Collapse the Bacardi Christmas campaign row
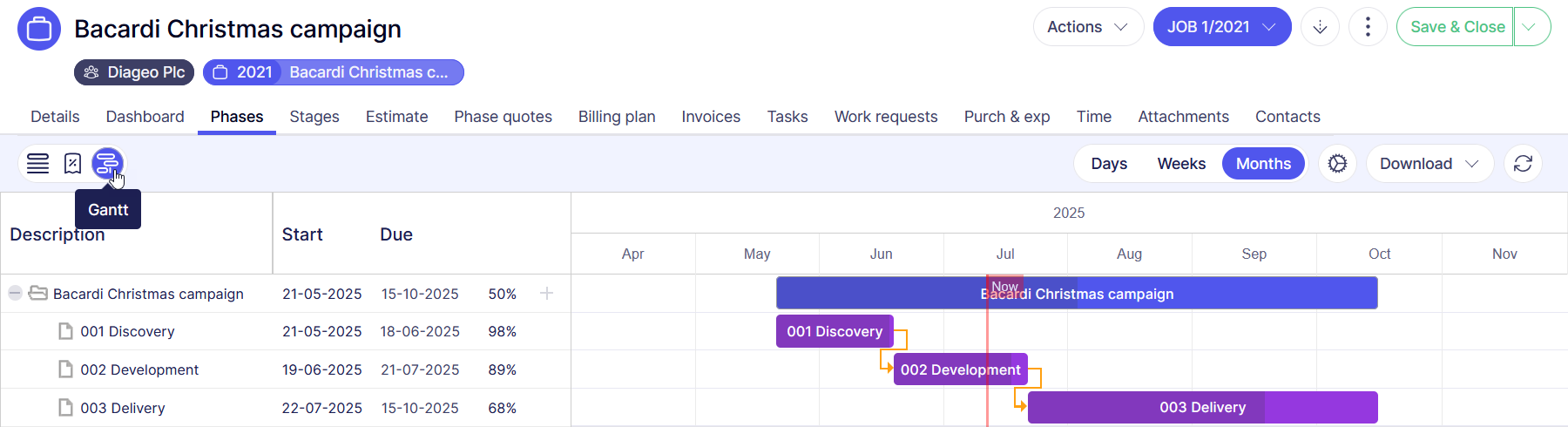Image resolution: width=1568 pixels, height=427 pixels. click(x=15, y=294)
